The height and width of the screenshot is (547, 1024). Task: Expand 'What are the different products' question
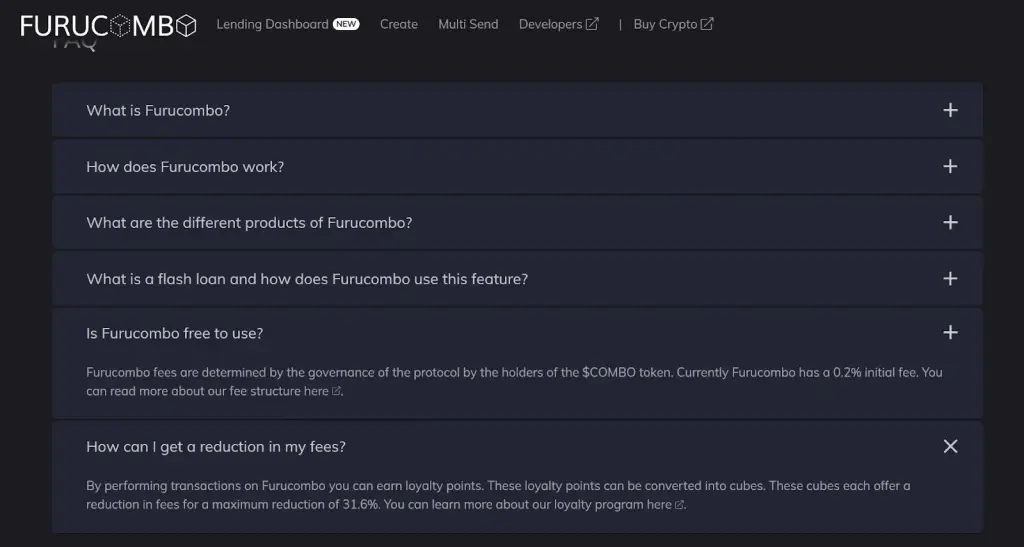point(517,223)
